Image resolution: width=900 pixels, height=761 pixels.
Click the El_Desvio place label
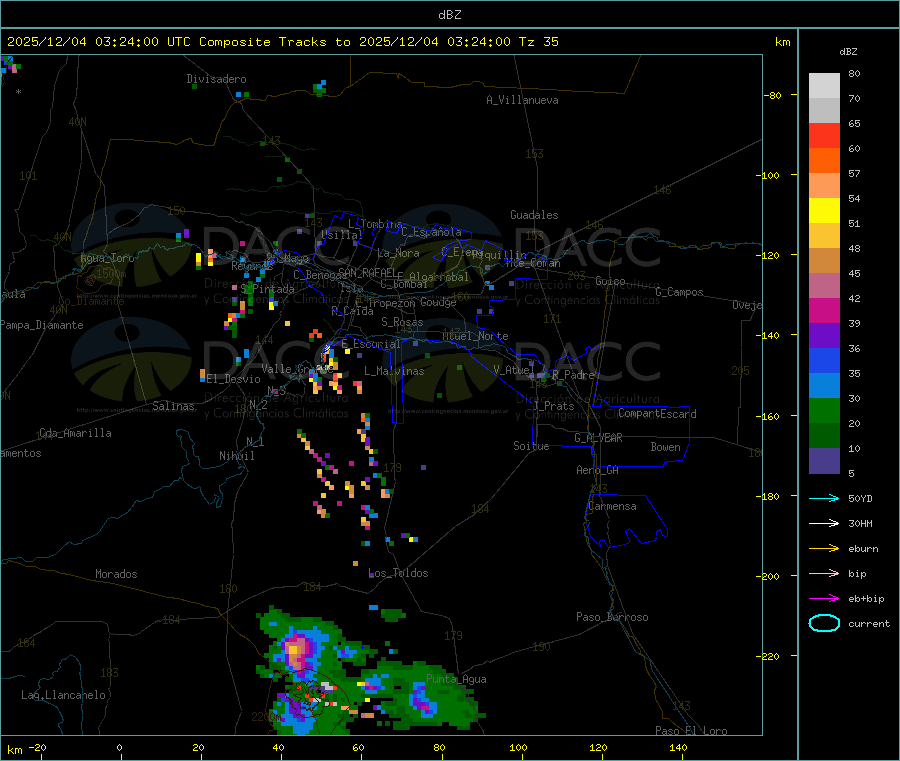(234, 379)
